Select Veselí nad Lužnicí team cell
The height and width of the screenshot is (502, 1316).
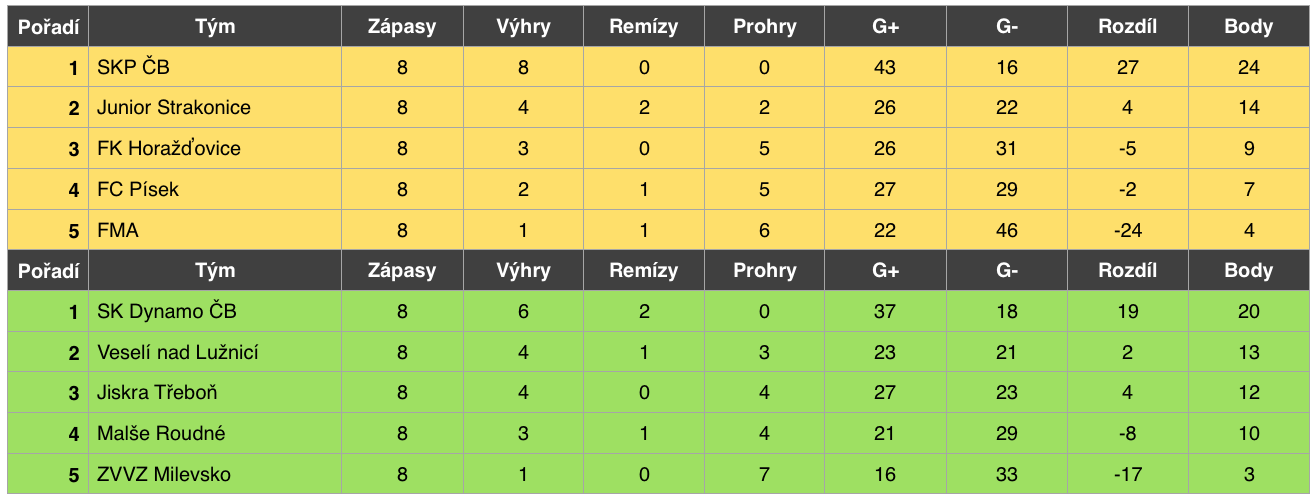[215, 352]
